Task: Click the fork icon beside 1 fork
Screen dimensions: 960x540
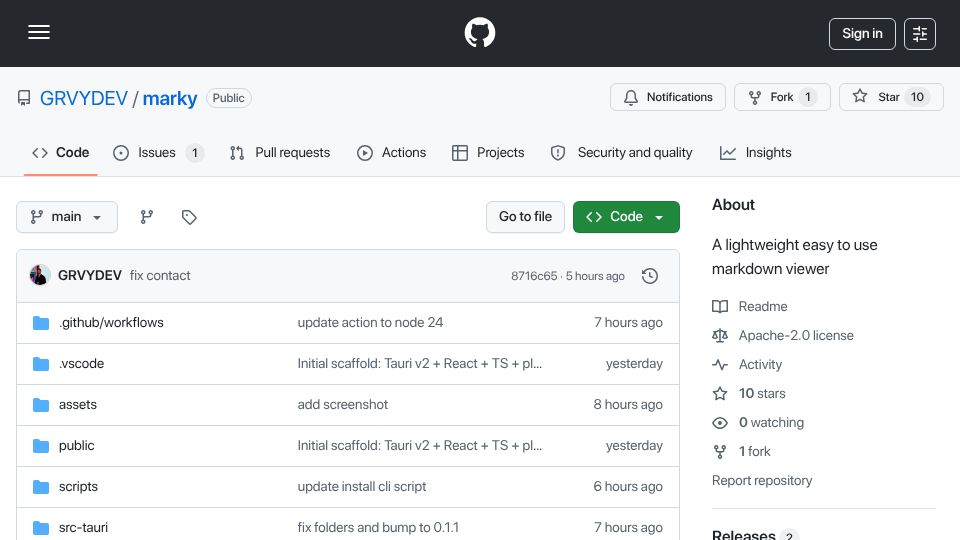Action: (720, 452)
